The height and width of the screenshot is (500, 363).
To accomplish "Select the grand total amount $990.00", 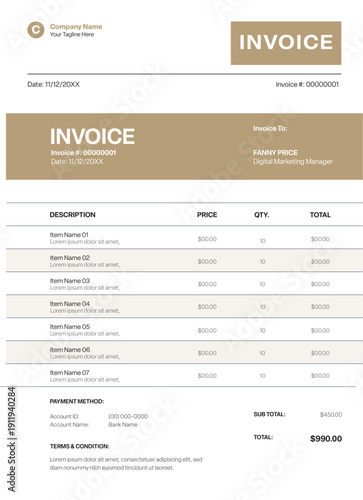I will pos(326,439).
